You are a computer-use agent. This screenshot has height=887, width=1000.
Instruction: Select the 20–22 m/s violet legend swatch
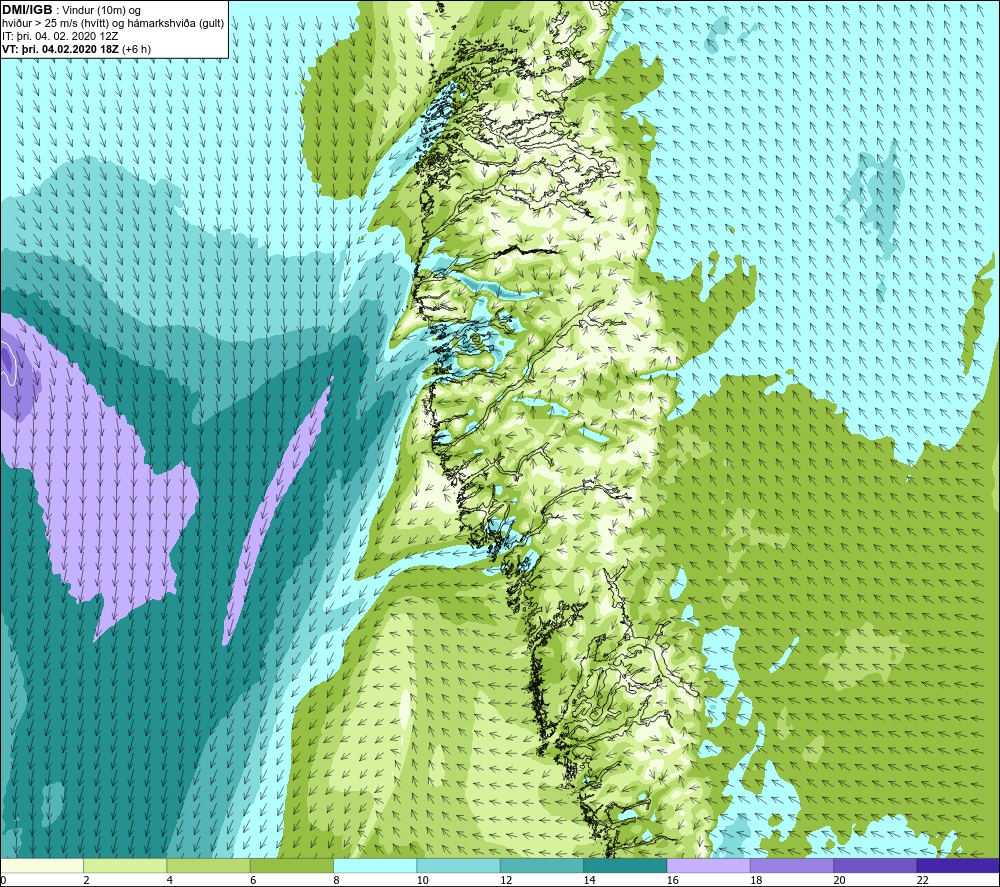coord(875,865)
